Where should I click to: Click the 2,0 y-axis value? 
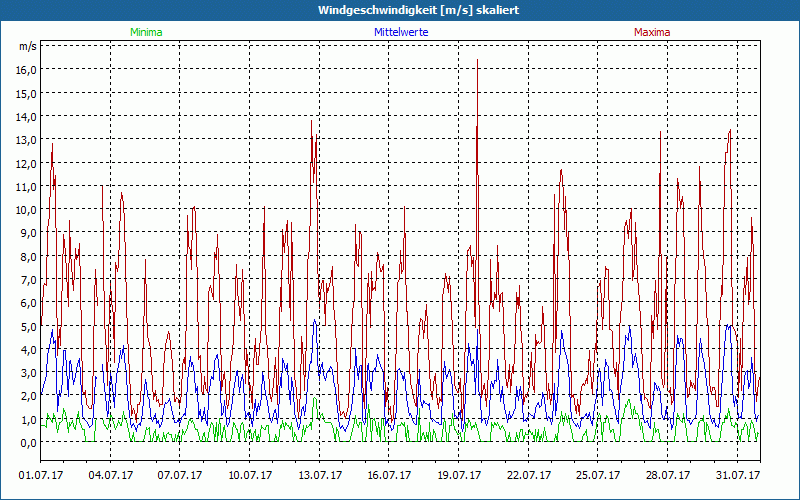pyautogui.click(x=29, y=396)
